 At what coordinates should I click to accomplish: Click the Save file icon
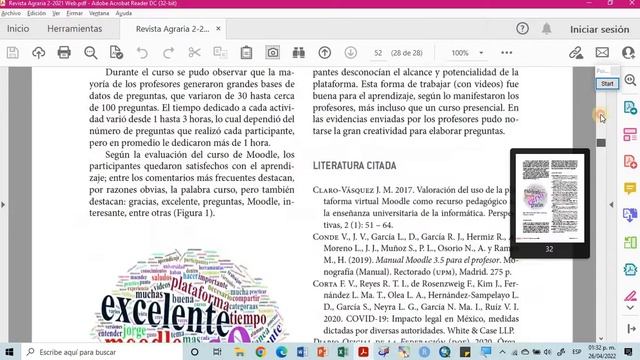click(x=13, y=53)
